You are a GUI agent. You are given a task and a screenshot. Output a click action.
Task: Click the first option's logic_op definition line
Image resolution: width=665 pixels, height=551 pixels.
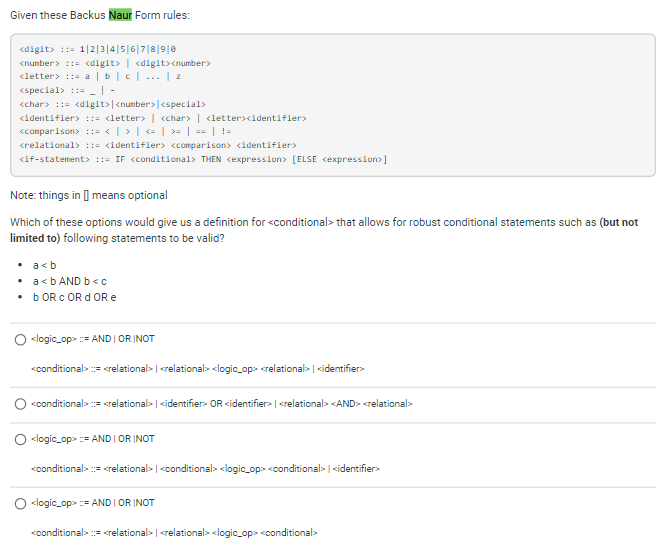click(93, 339)
